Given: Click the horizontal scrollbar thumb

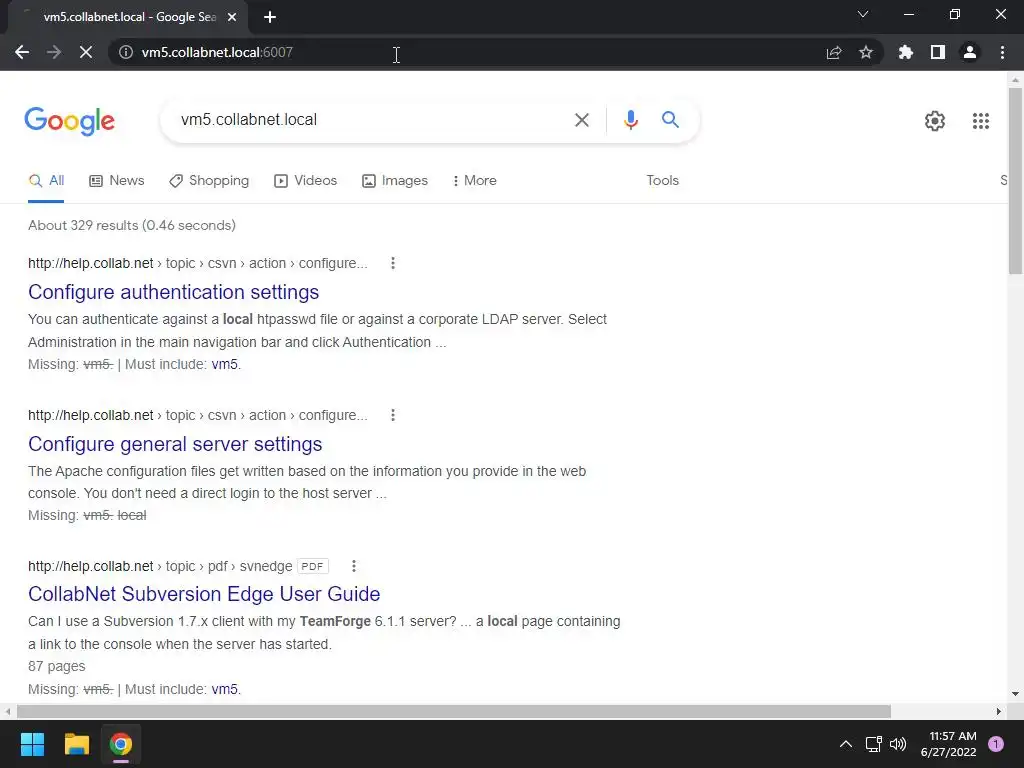Looking at the screenshot, I should 454,711.
